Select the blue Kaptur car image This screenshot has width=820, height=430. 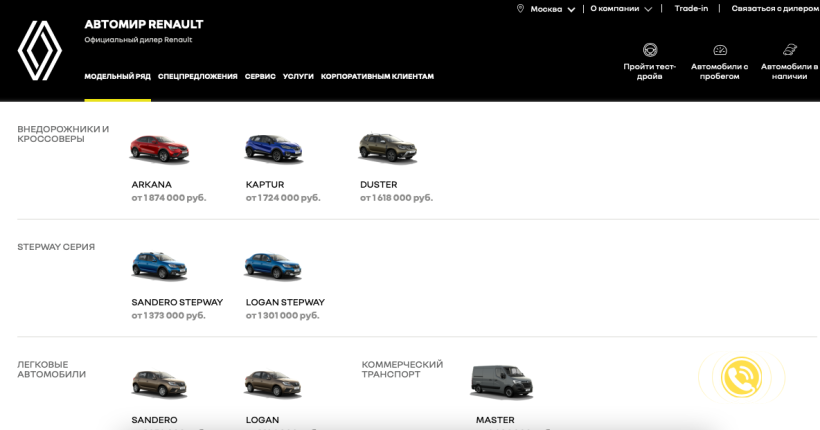(x=274, y=148)
